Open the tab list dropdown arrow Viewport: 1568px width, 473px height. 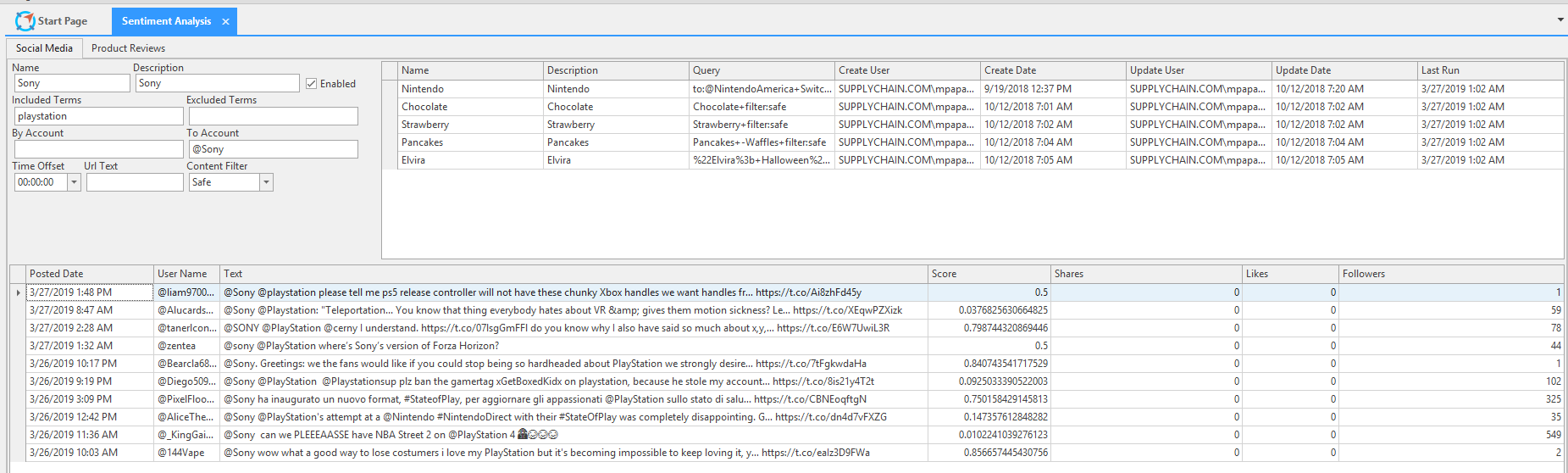(x=1560, y=19)
